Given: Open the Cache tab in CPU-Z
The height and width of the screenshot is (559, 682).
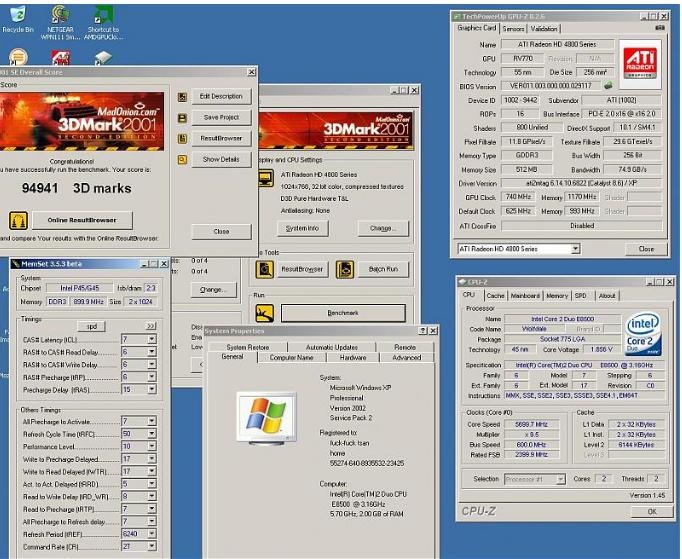Looking at the screenshot, I should tap(495, 296).
